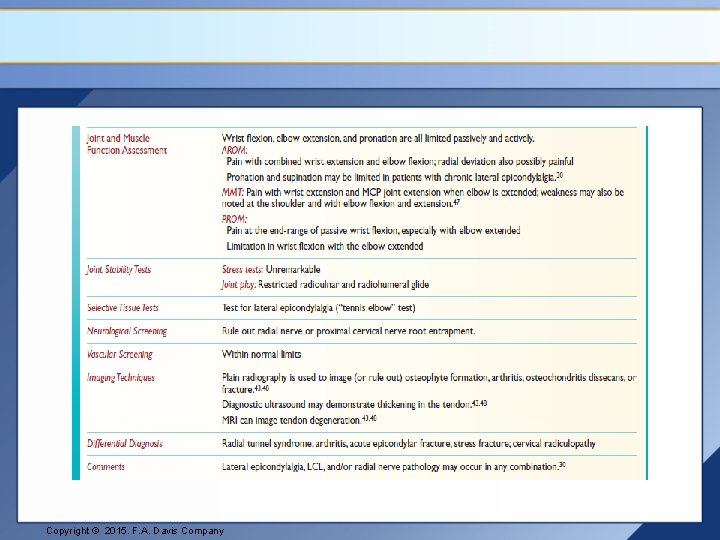Click 'Radial tunnel syndrome, arthritis' text
The height and width of the screenshot is (540, 720).
[x=409, y=444]
